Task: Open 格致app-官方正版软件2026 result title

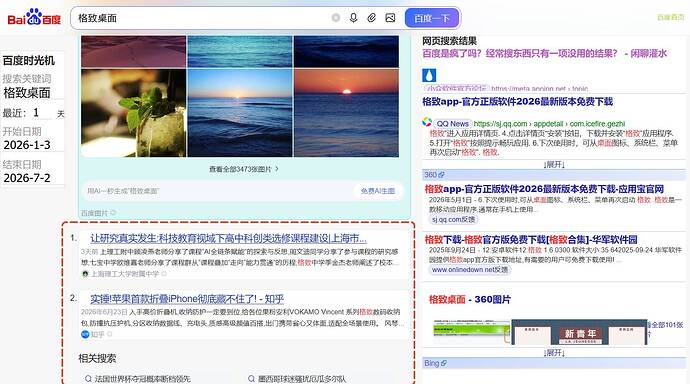Action: click(518, 102)
